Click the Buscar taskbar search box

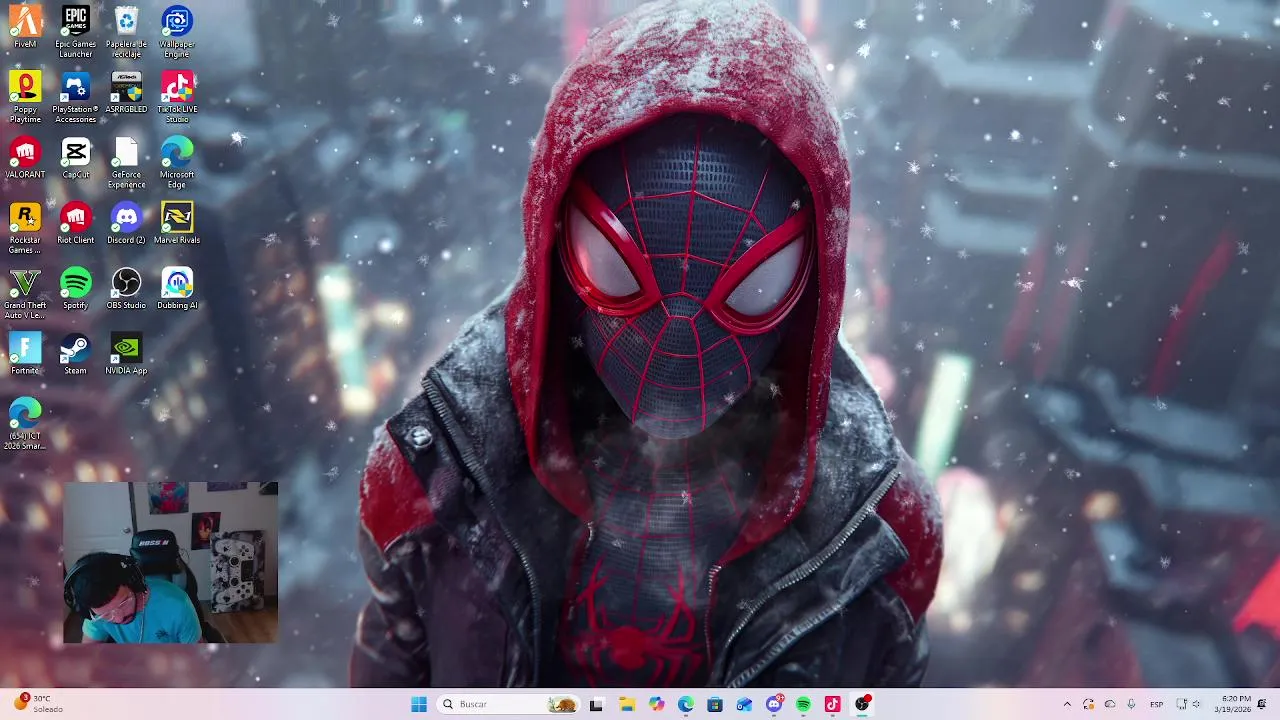(x=509, y=704)
